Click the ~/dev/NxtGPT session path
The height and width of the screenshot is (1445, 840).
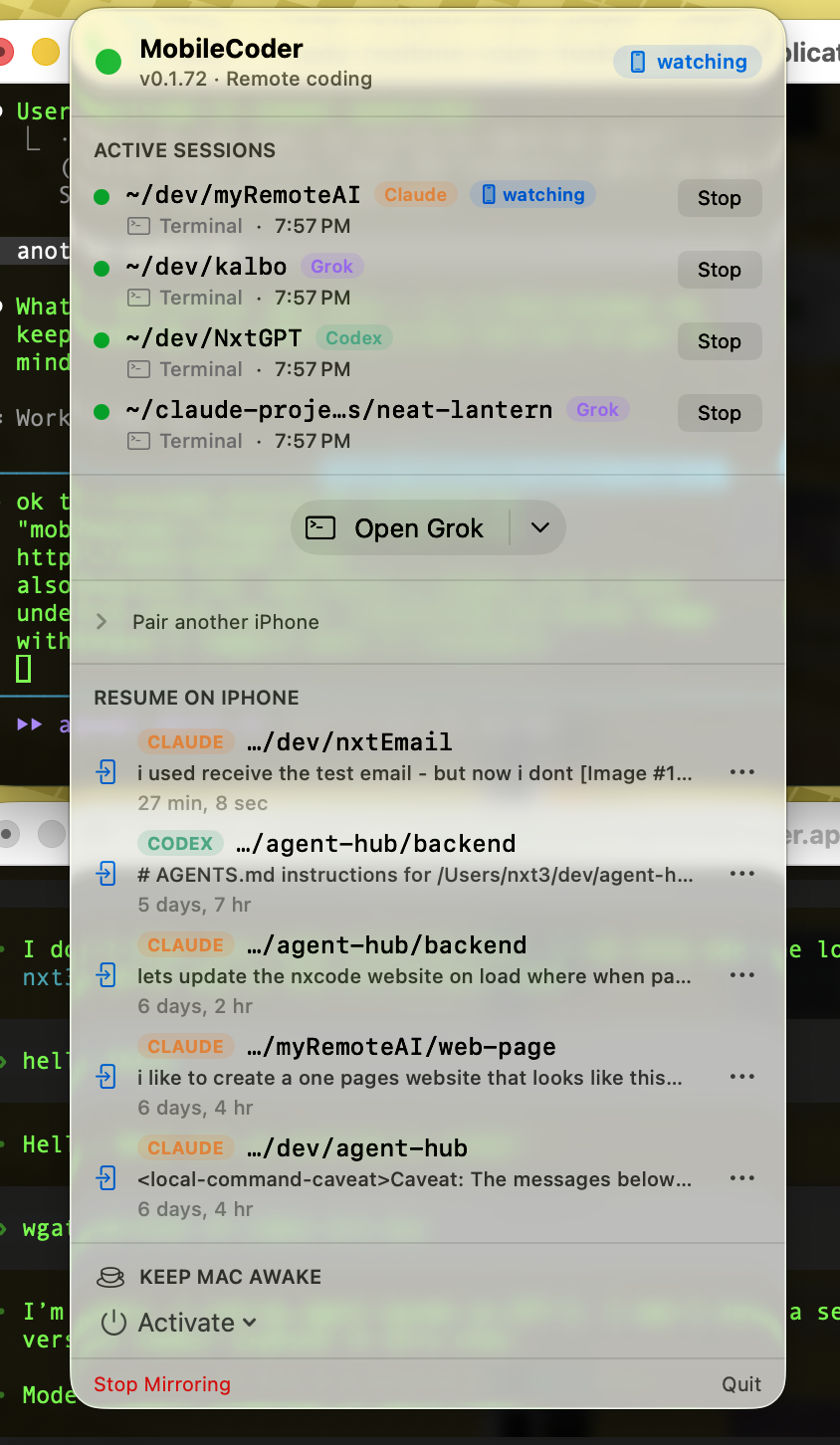213,338
